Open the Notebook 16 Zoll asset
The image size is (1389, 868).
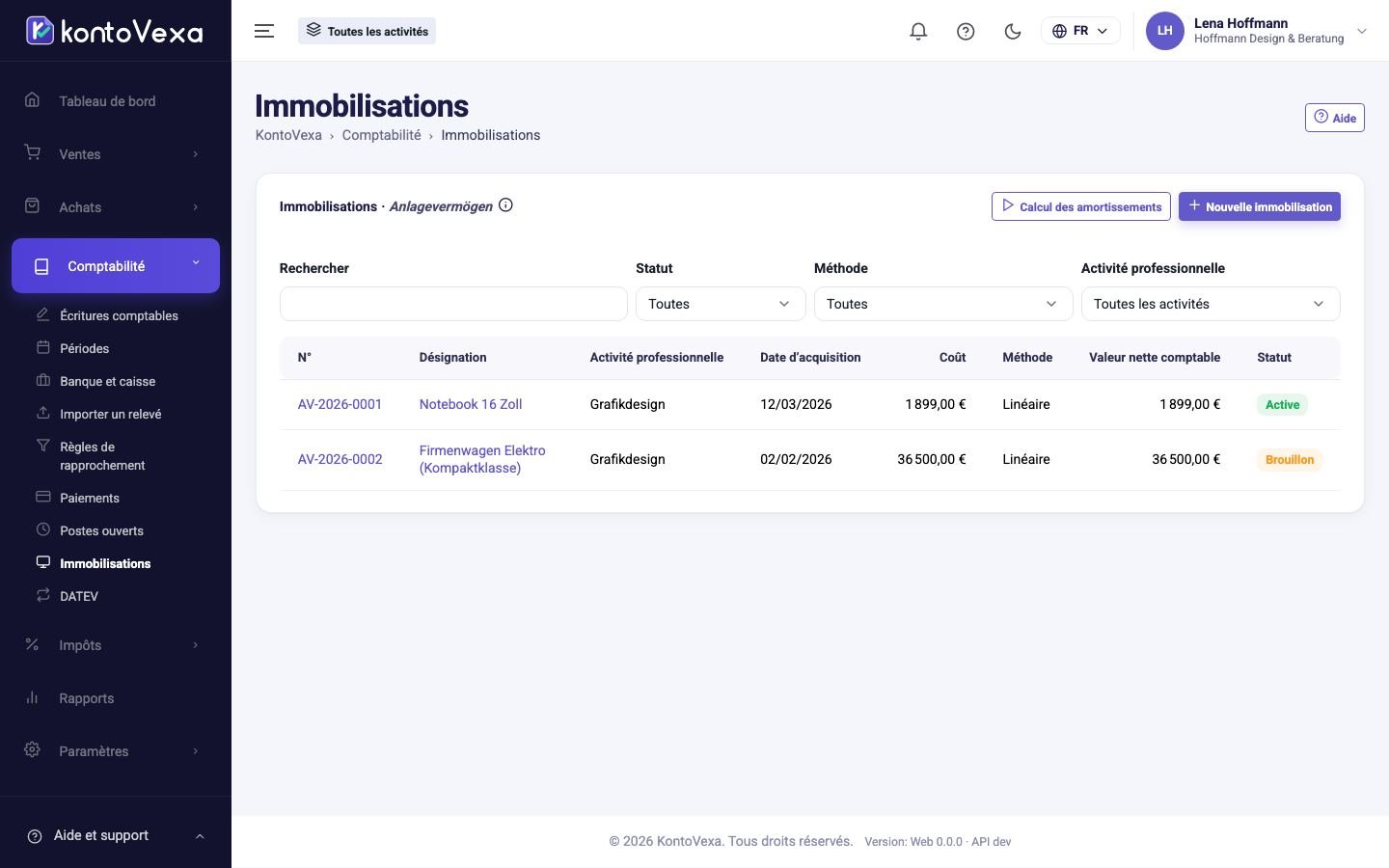click(471, 404)
